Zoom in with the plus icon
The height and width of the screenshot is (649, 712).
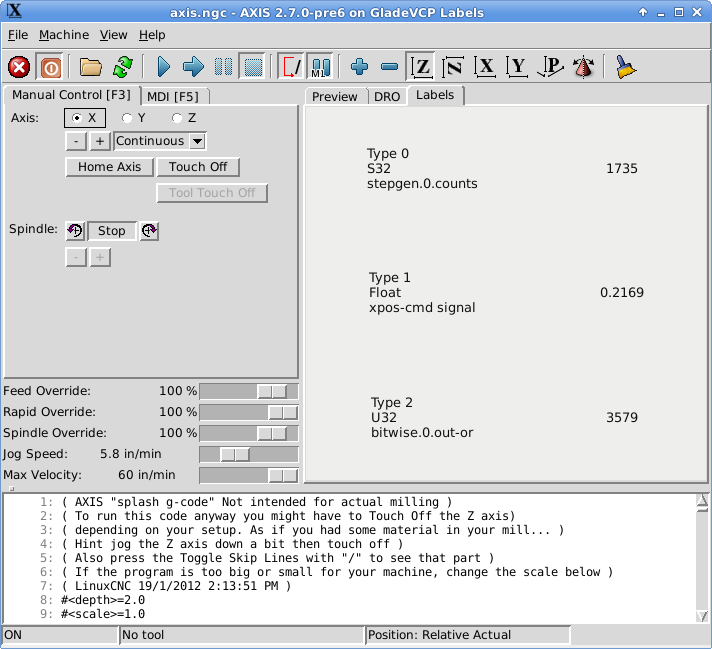[359, 67]
